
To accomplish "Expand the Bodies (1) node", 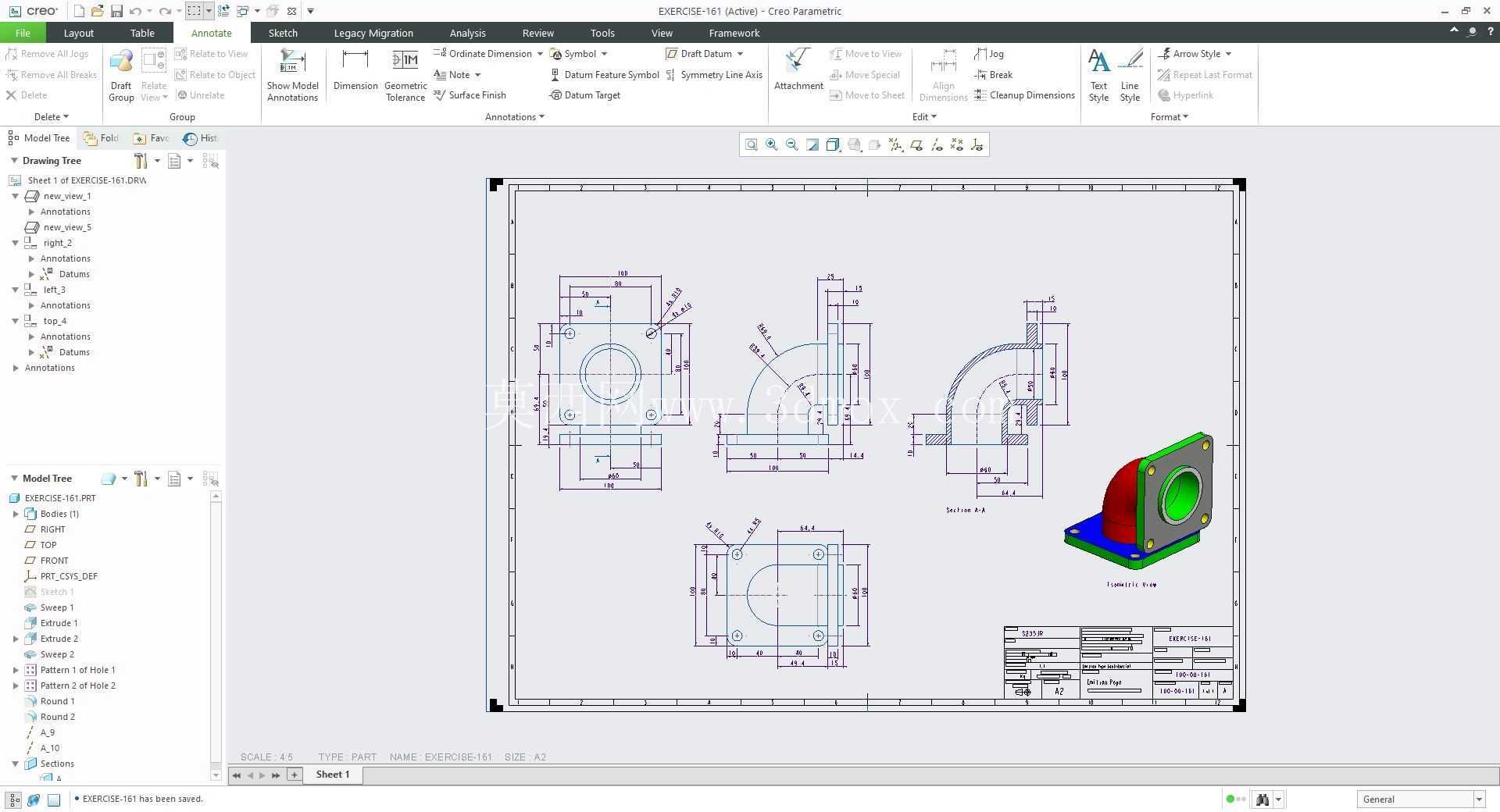I will [16, 514].
